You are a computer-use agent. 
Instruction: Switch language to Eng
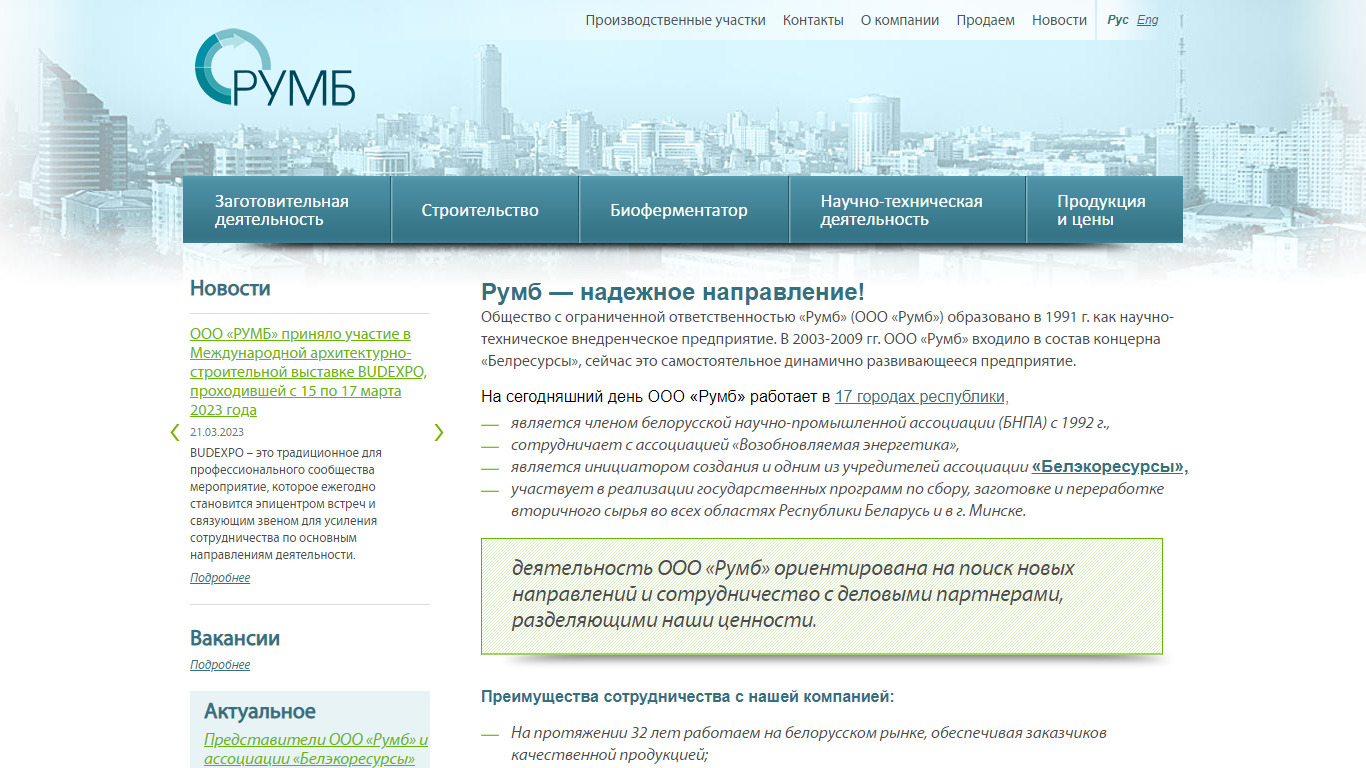(x=1148, y=20)
